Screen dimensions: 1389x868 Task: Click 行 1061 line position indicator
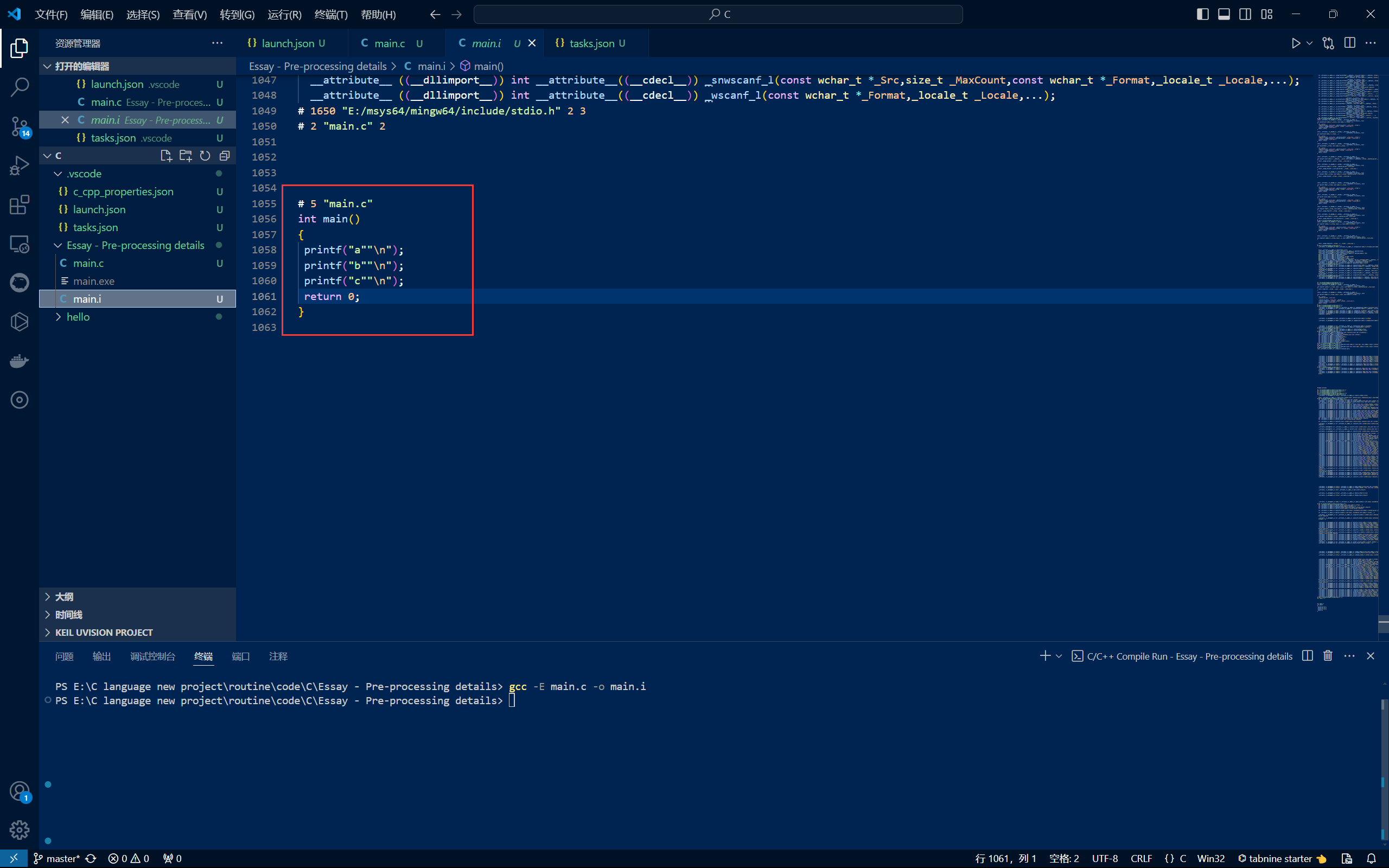1005,858
